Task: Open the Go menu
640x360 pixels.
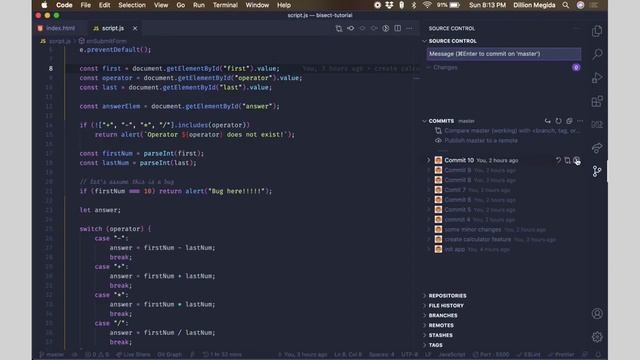Action: [x=180, y=5]
